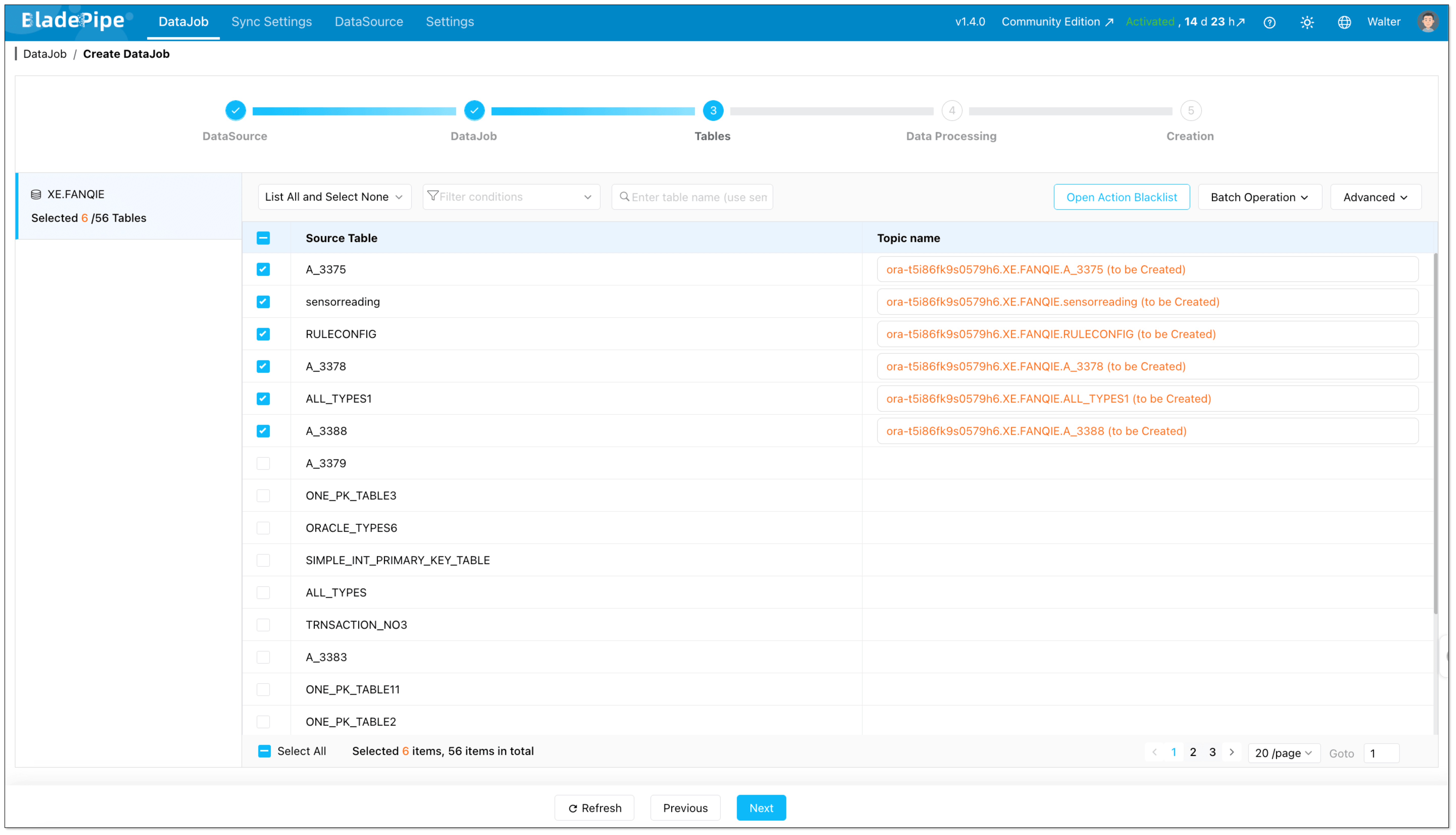The height and width of the screenshot is (835, 1456).
Task: Click the BladePipe logo
Action: [x=73, y=21]
